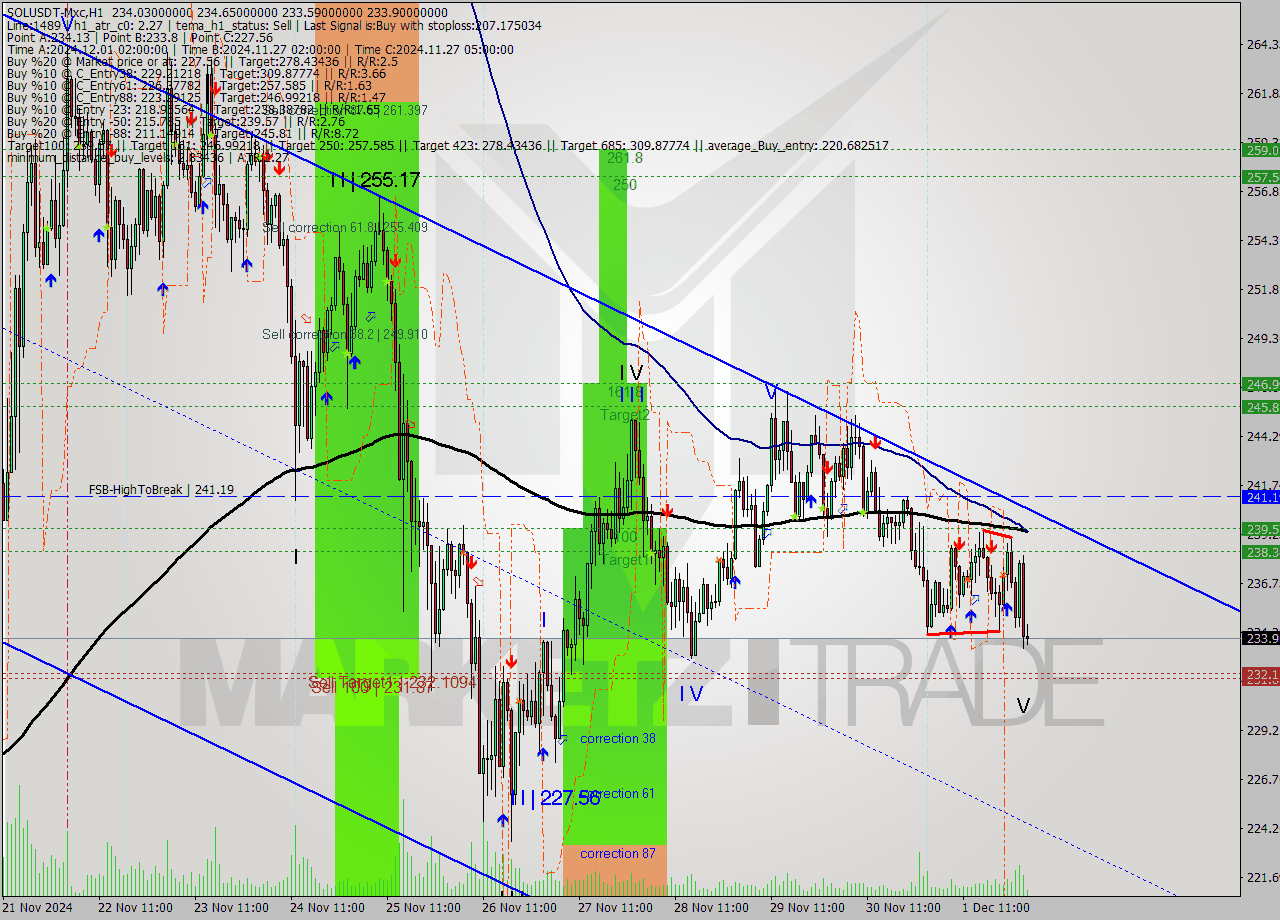Click the current price tag 233.9 on the axis
Screen dimensions: 1280x920
point(1261,638)
